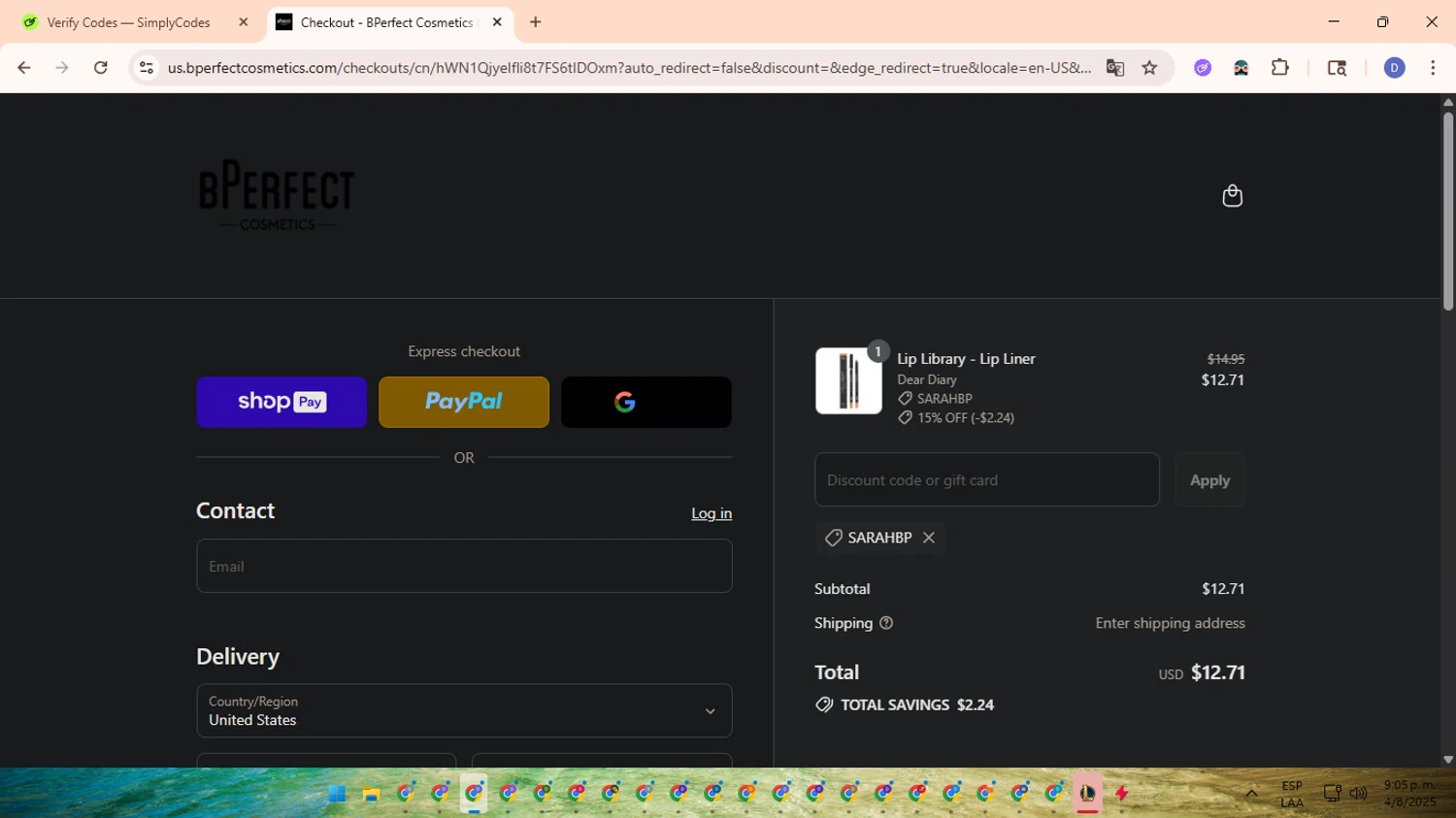Image resolution: width=1456 pixels, height=818 pixels.
Task: Open the taskbar clock and date
Action: tap(1408, 794)
